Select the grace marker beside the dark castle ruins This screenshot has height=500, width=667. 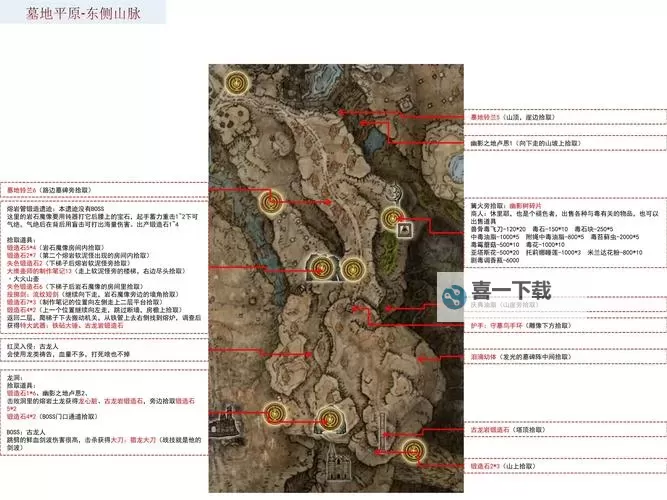pyautogui.click(x=275, y=414)
